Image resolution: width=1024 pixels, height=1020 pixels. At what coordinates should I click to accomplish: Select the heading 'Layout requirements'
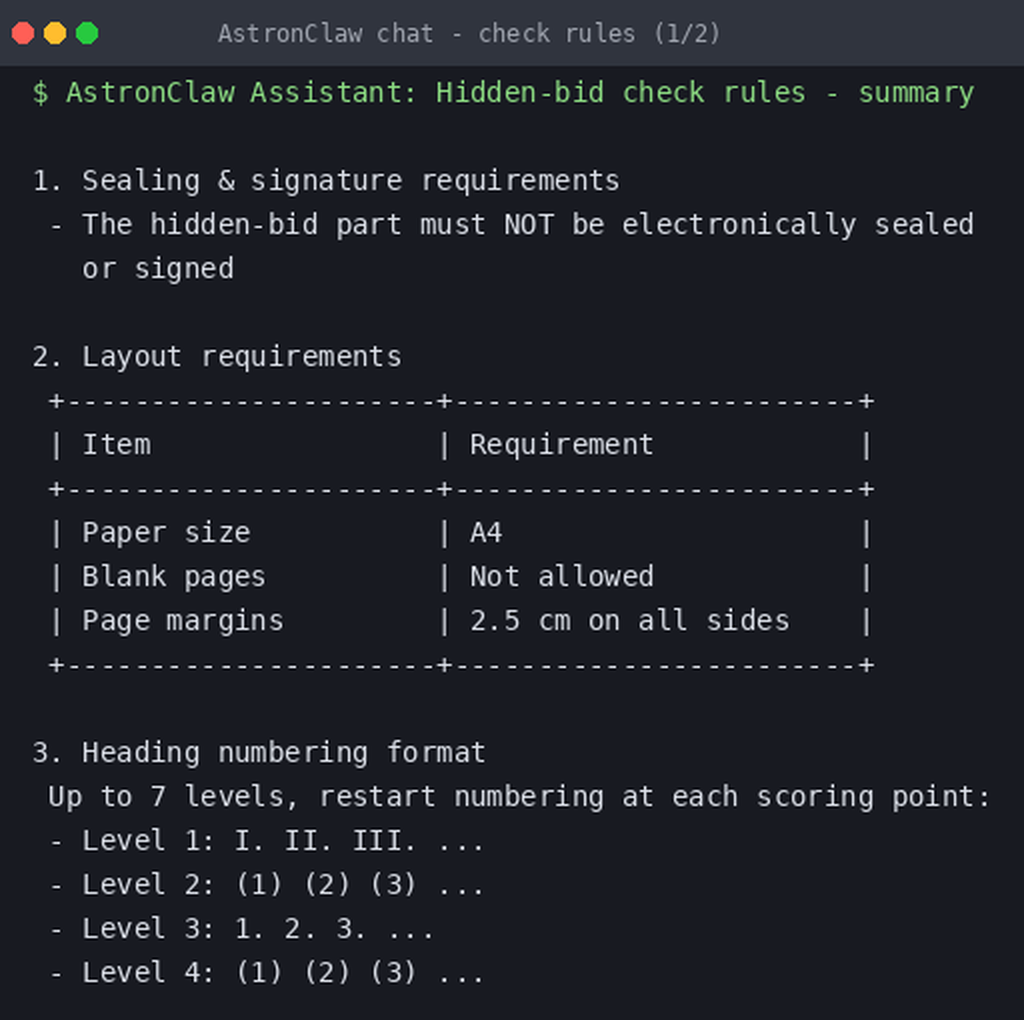(x=242, y=357)
